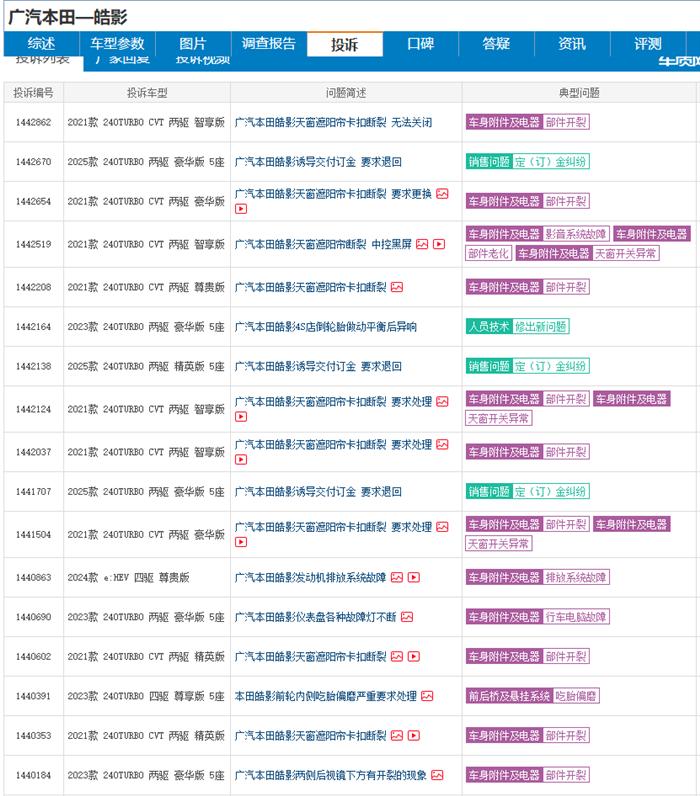Play video icon for complaint 1440863

pyautogui.click(x=414, y=577)
